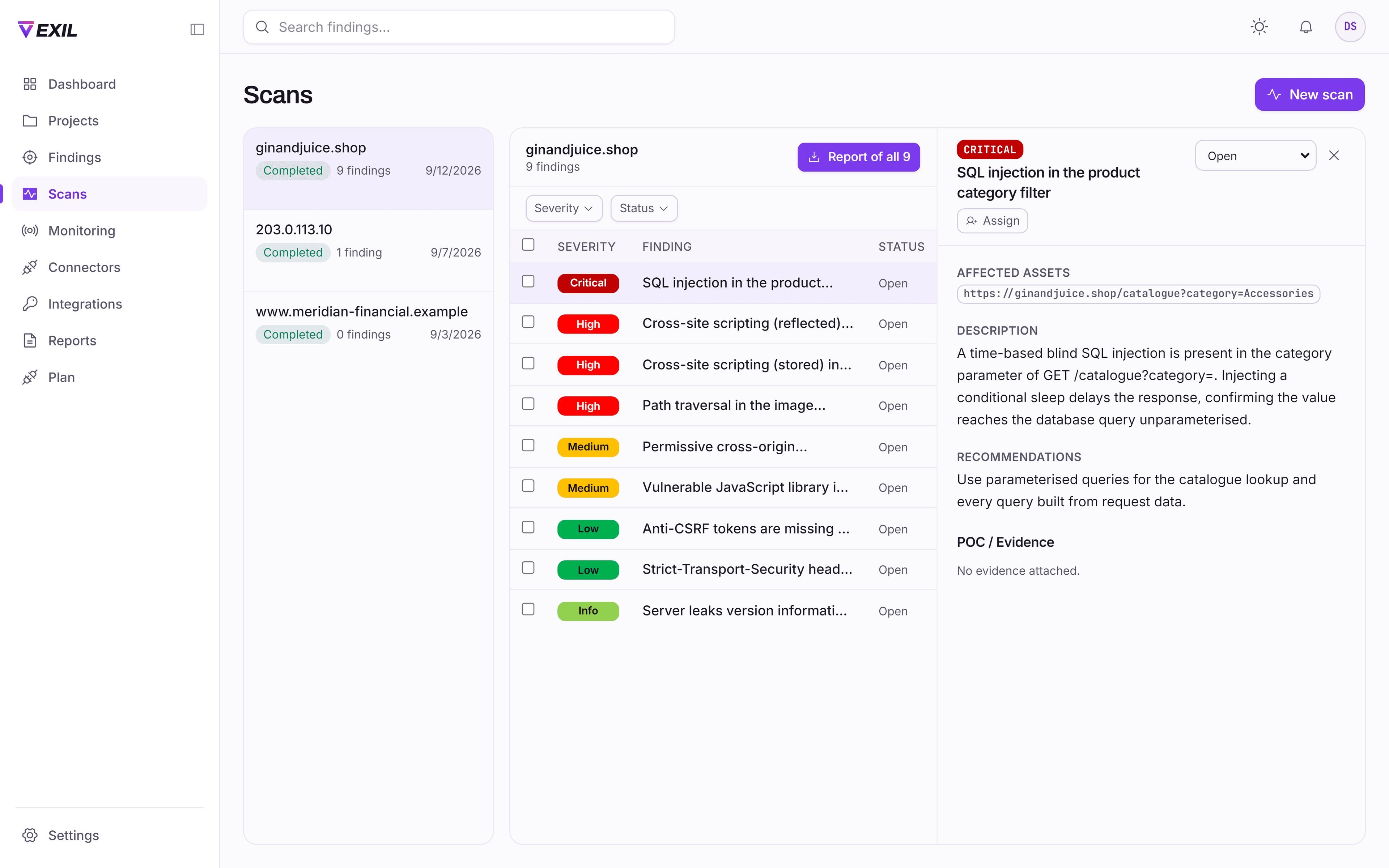The image size is (1389, 868).
Task: Check Cross-site scripting (reflected) row
Action: coord(528,322)
